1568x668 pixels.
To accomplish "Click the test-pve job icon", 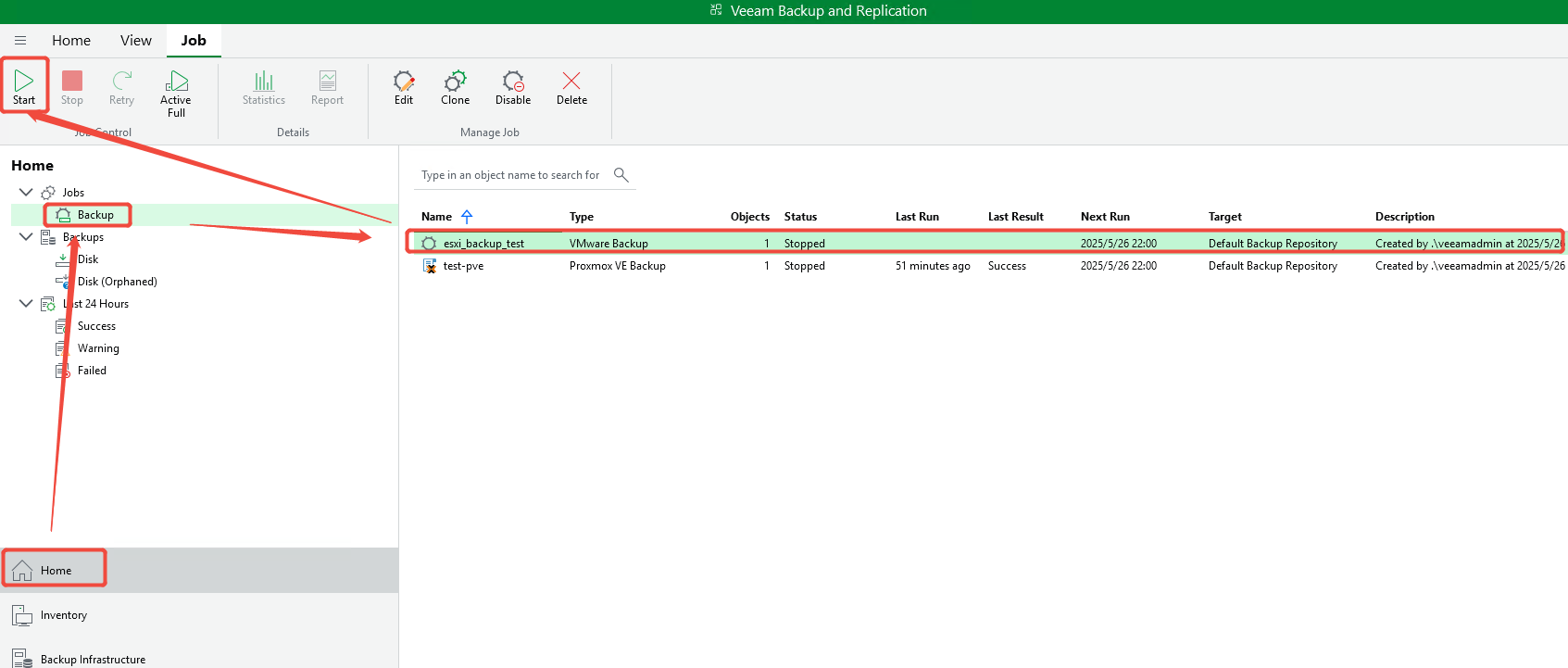I will coord(429,266).
